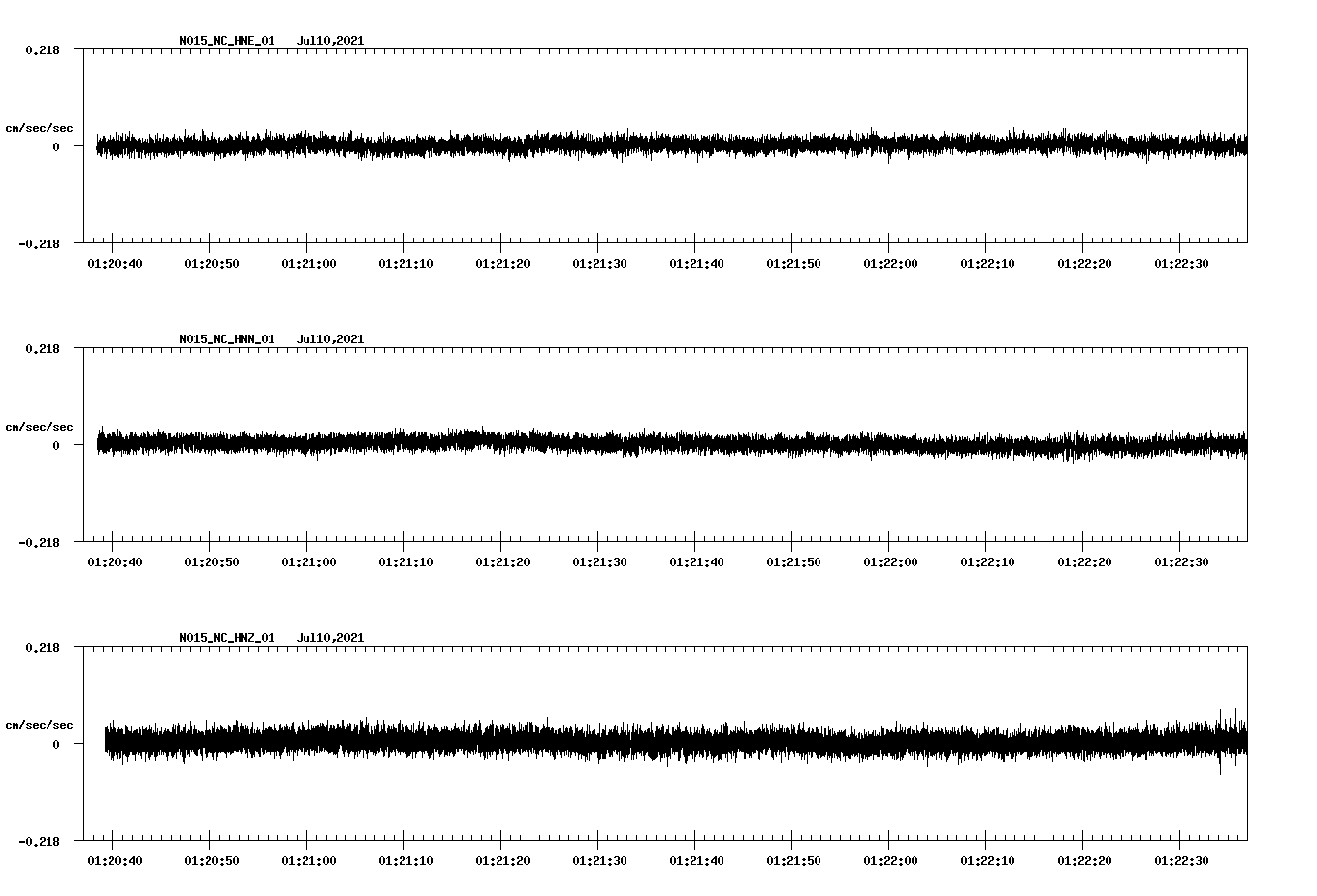Click the zero label on HNN amplitude axis
The height and width of the screenshot is (896, 1317).
[x=56, y=445]
